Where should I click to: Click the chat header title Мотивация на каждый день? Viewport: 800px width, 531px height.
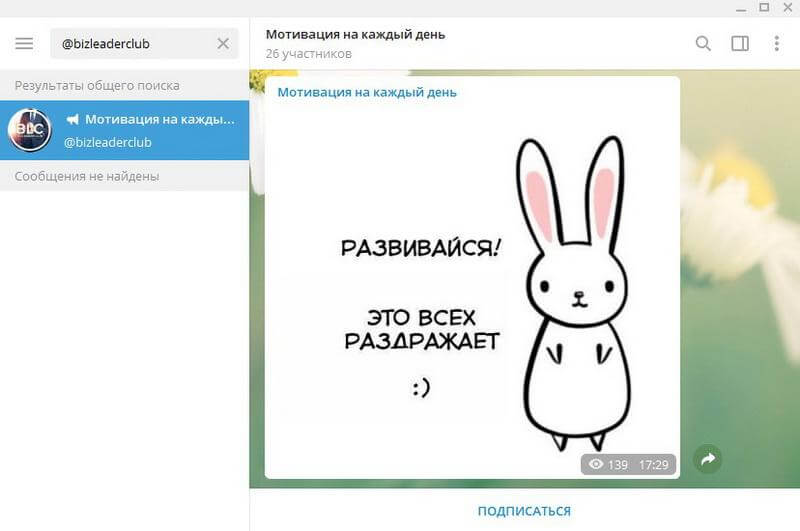pos(355,34)
